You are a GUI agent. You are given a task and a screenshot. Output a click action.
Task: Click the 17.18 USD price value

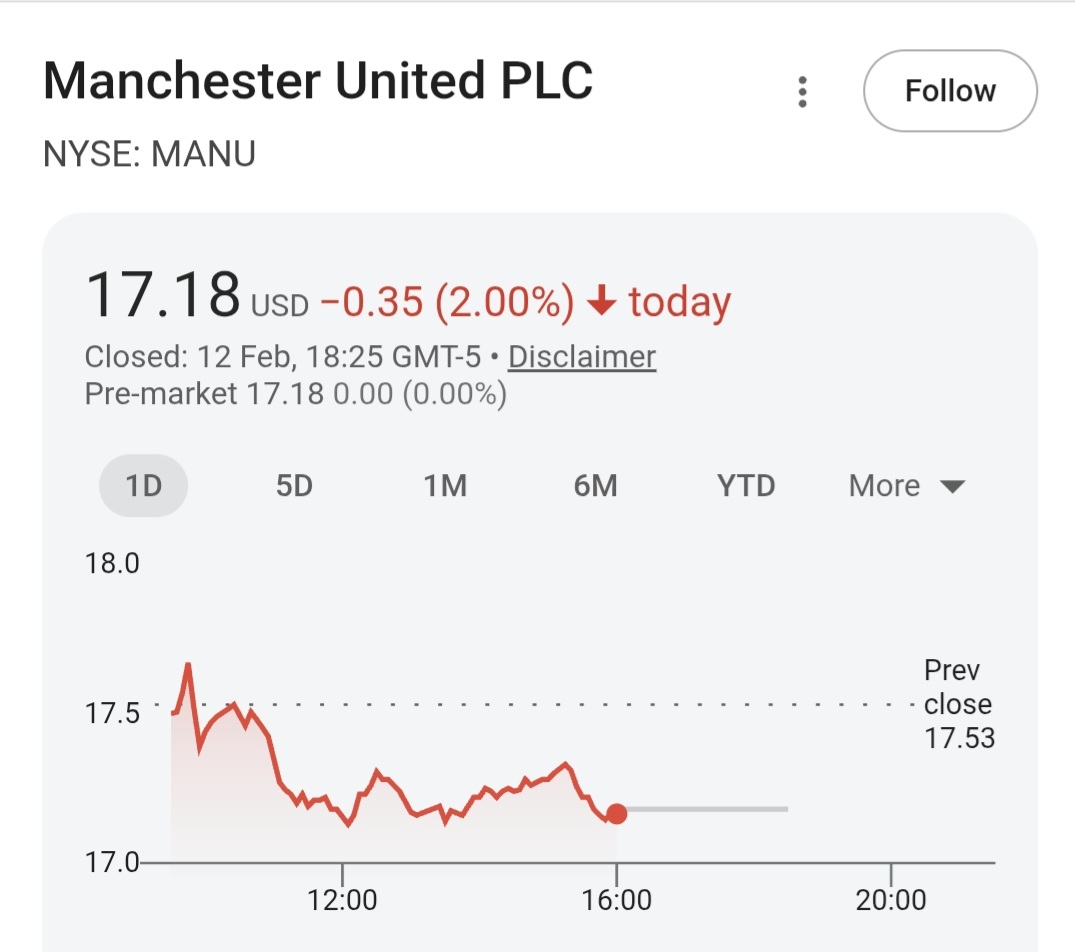163,295
